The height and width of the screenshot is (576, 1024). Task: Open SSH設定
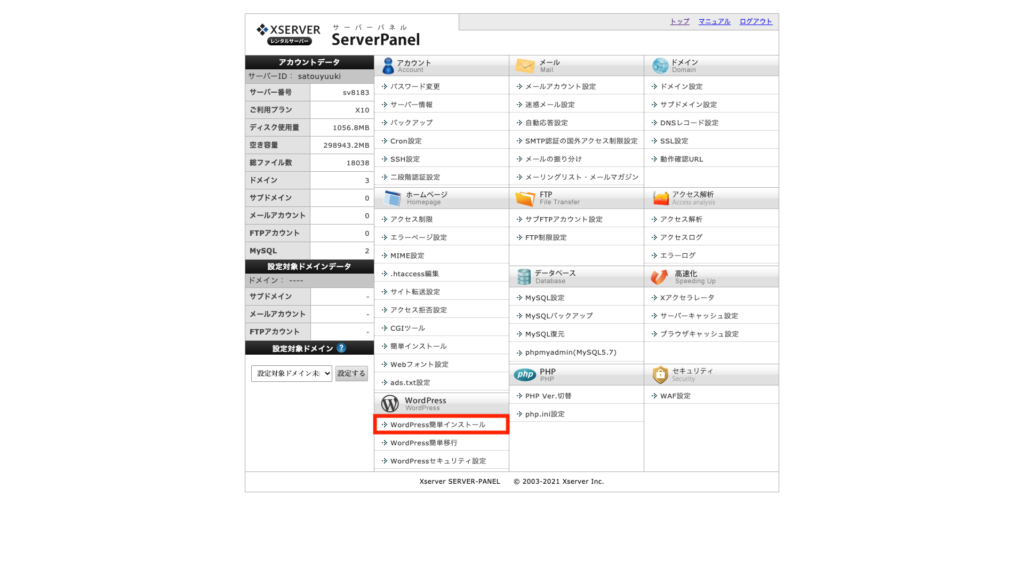coord(405,159)
